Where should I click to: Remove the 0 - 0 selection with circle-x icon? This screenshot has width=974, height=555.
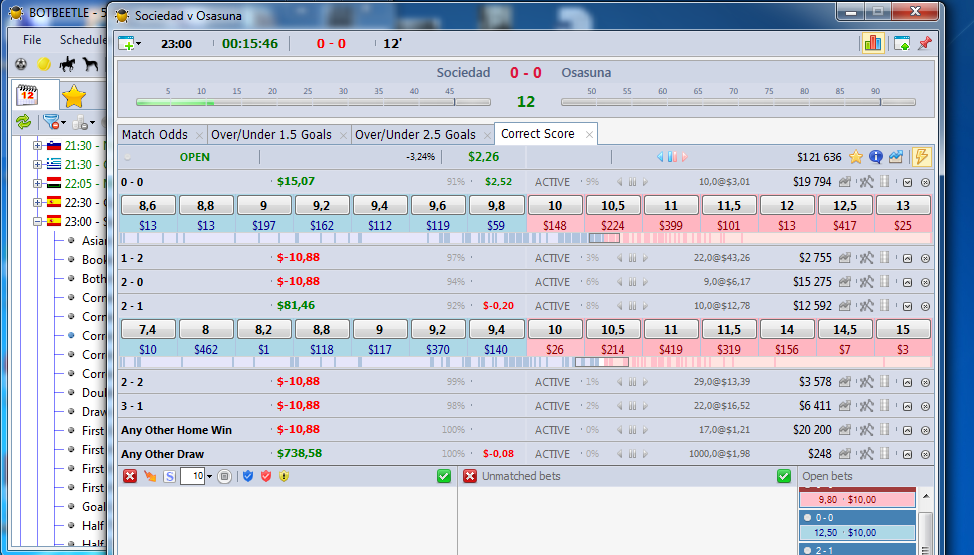[x=926, y=183]
